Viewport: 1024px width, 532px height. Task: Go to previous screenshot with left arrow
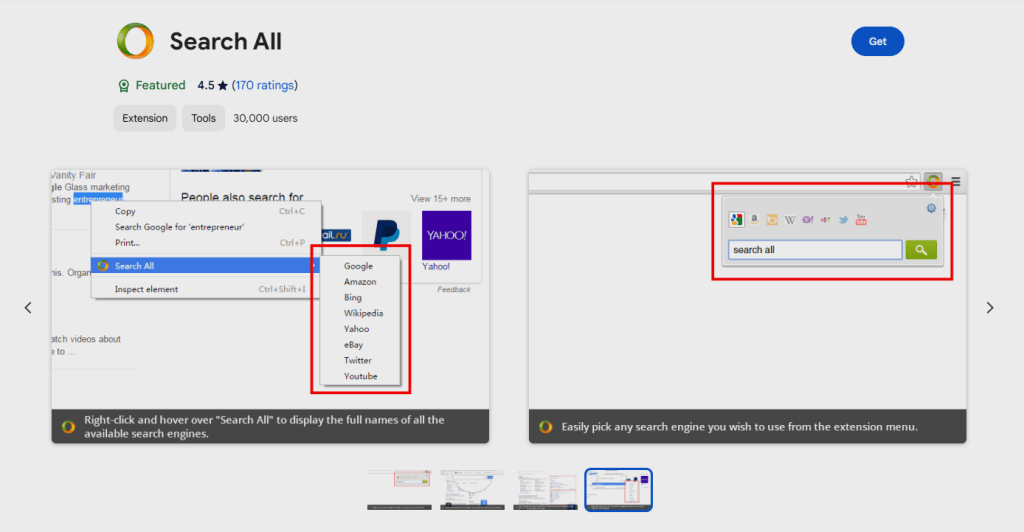coord(28,308)
